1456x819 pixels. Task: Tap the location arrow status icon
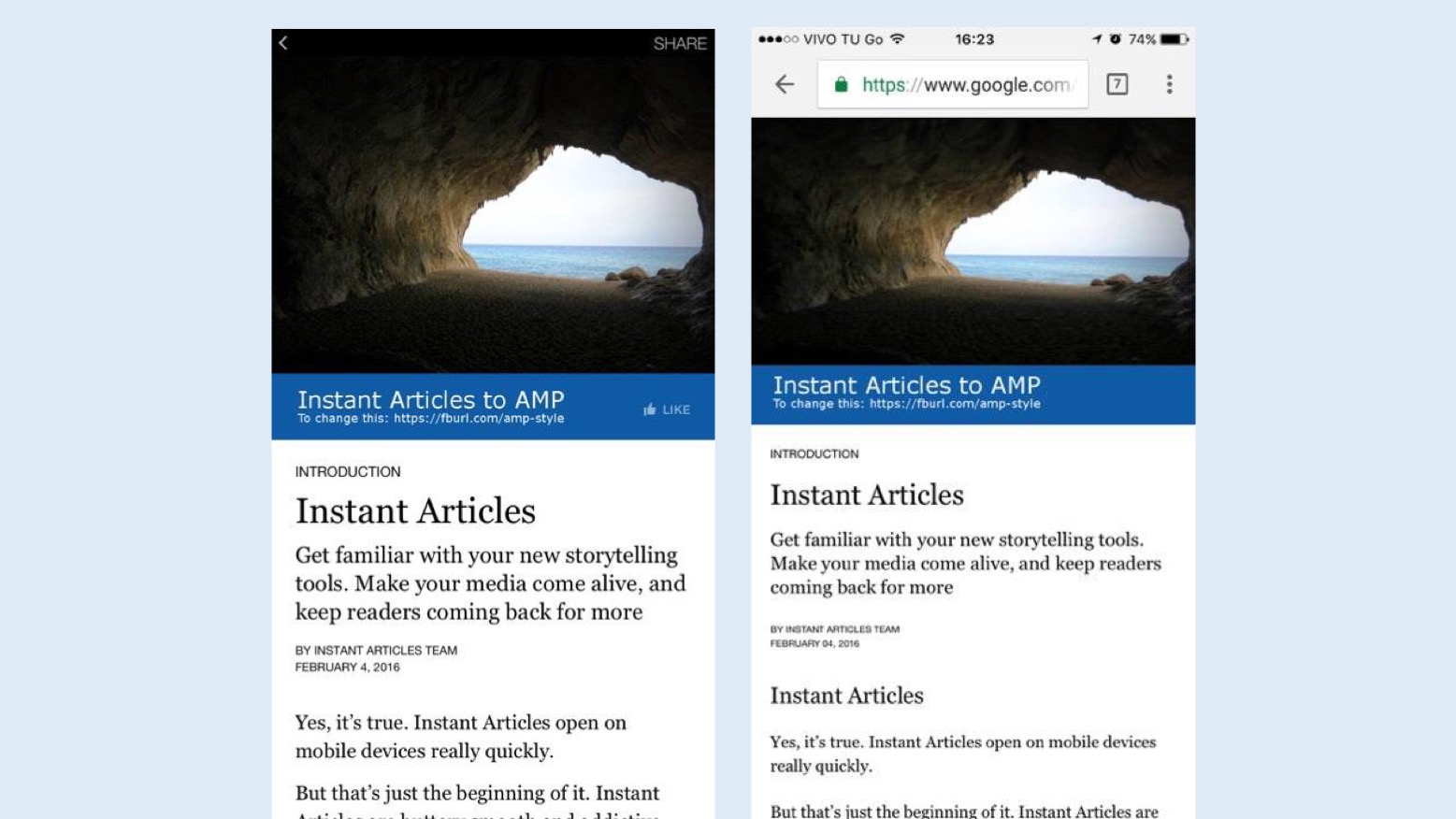(1096, 39)
